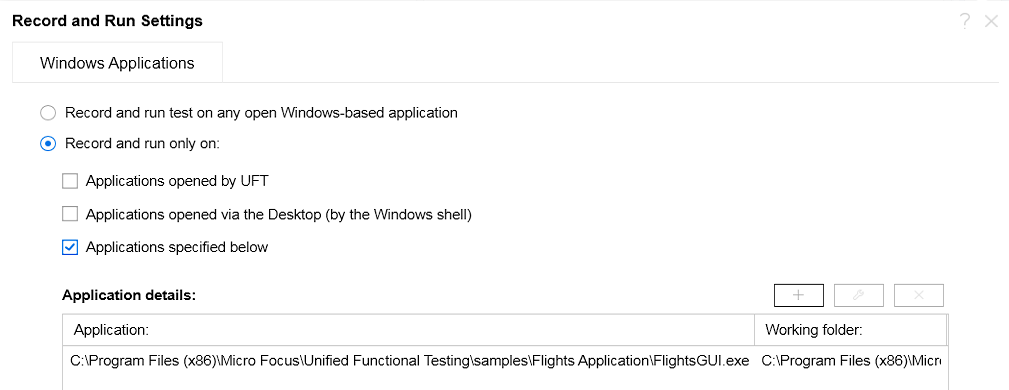The width and height of the screenshot is (1009, 390).
Task: Click the divider between Application and Working folder headers
Action: (x=755, y=330)
